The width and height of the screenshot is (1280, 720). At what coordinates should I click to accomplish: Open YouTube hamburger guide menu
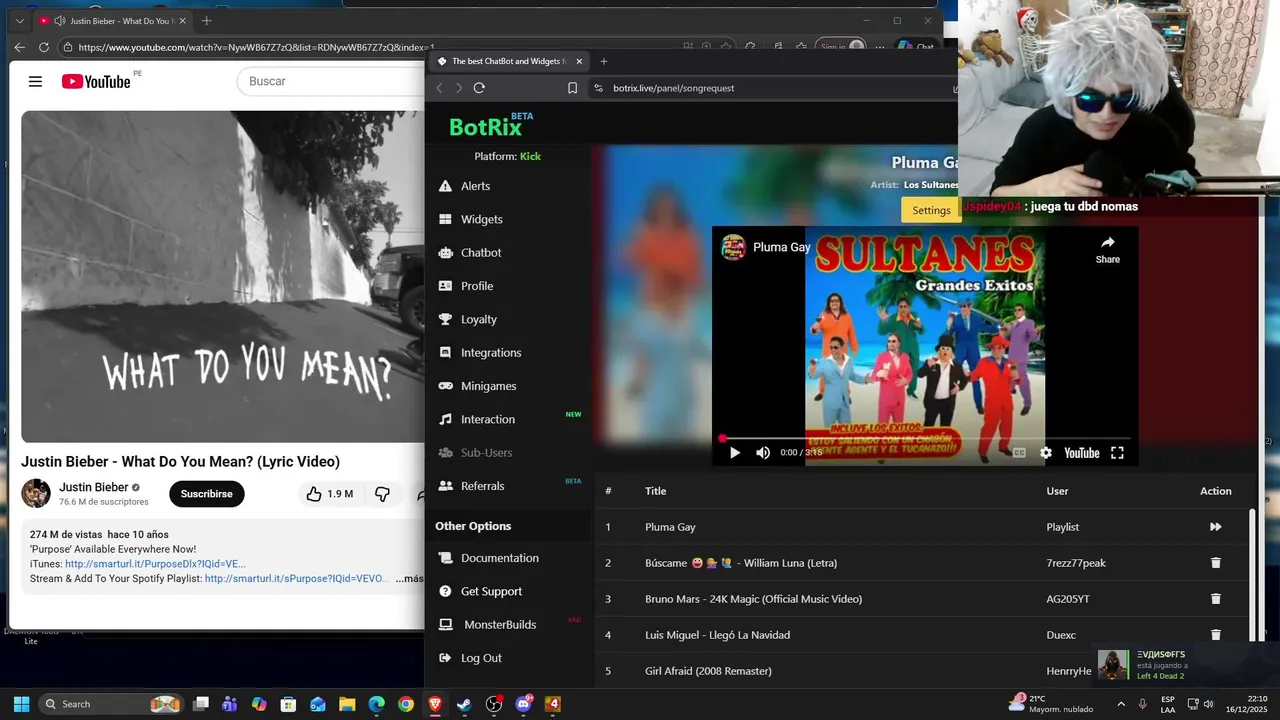click(x=35, y=81)
